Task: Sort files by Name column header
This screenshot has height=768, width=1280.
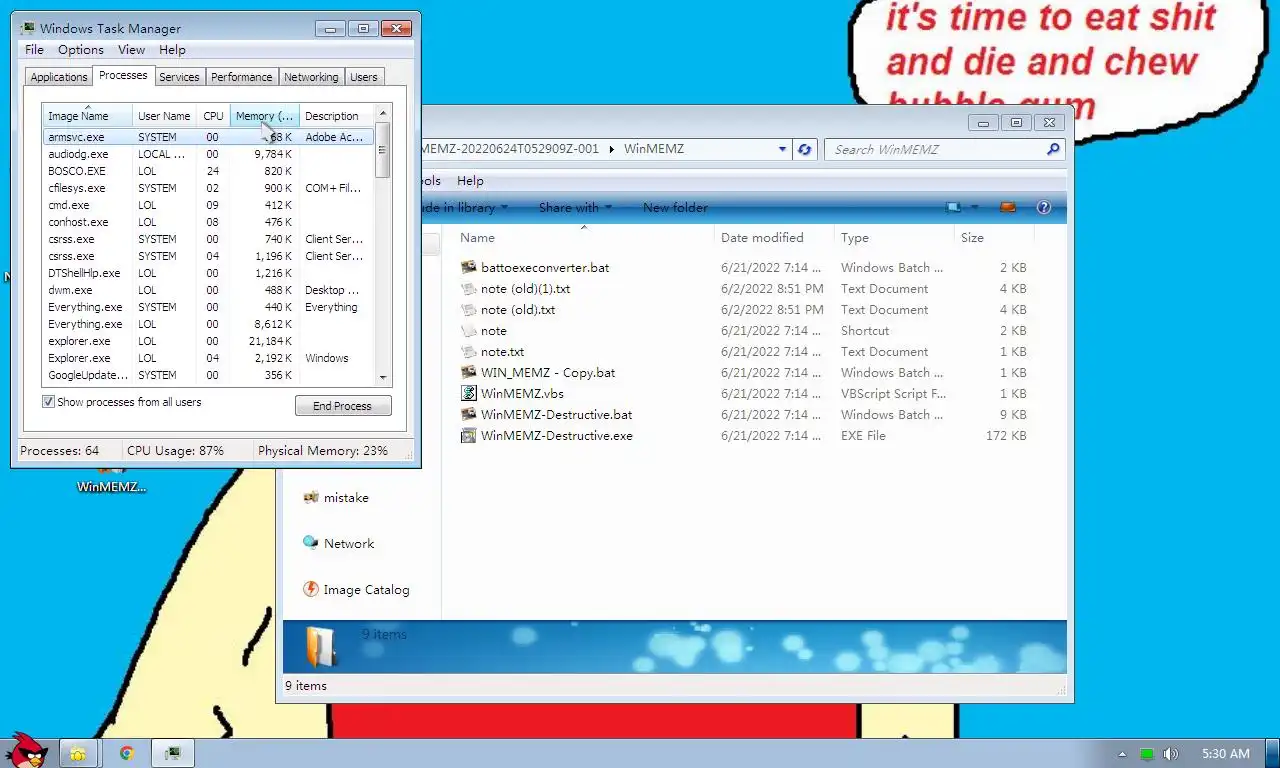Action: 584,238
